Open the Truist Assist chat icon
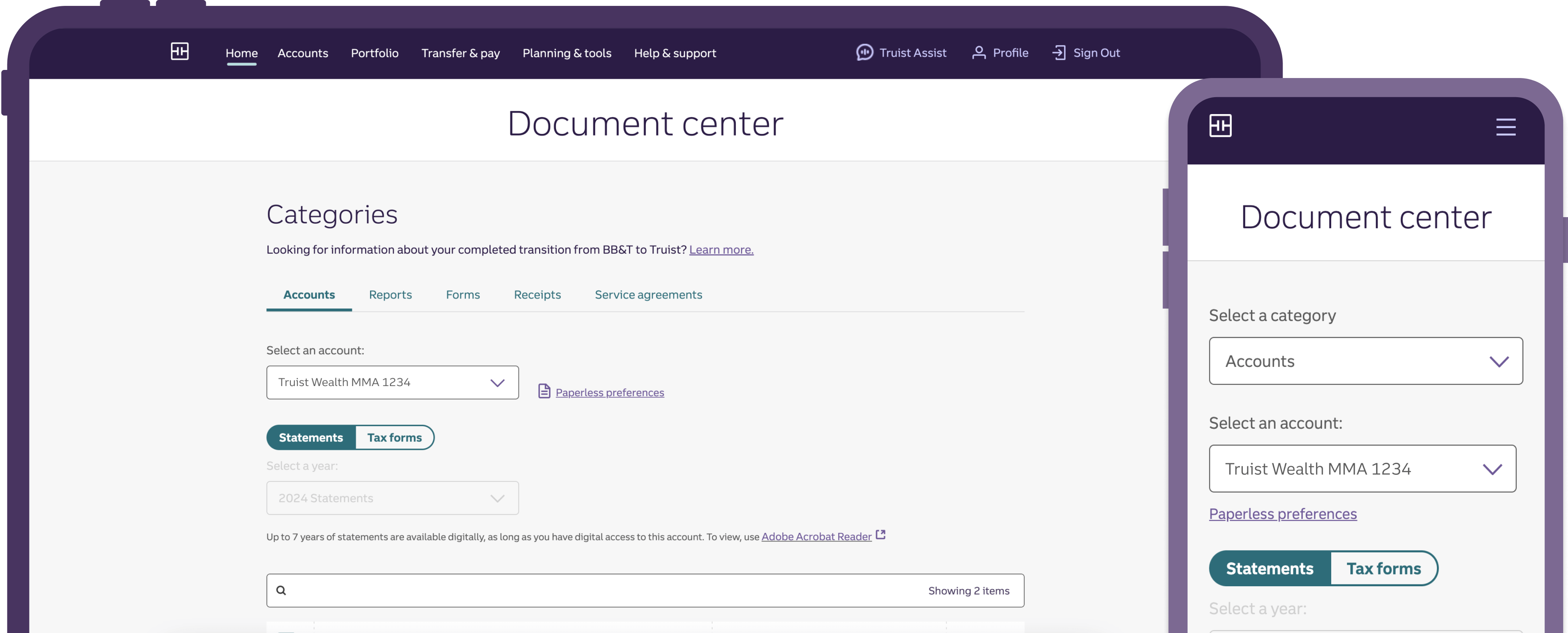 tap(864, 52)
